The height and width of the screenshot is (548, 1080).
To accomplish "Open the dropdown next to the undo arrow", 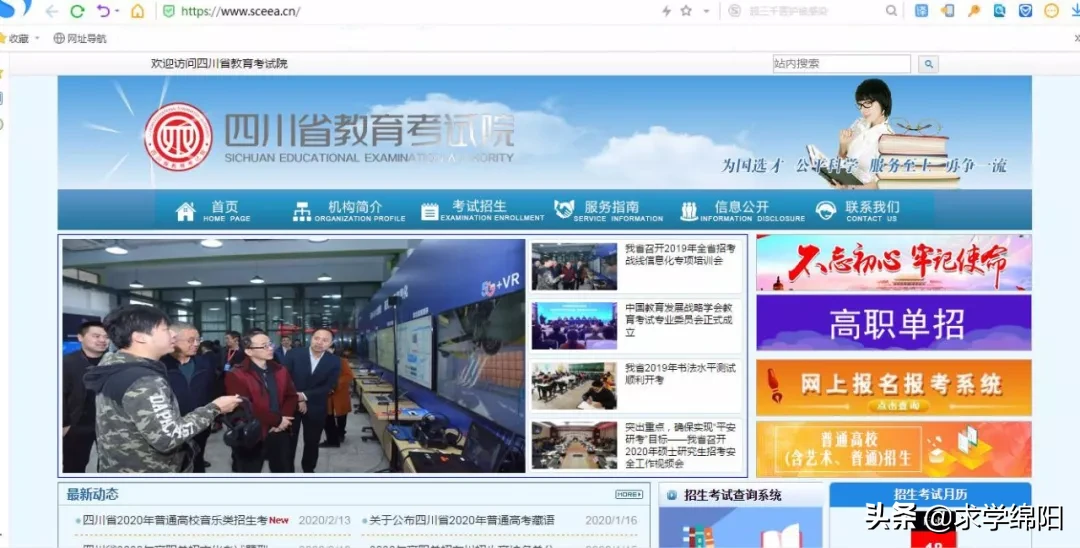I will (117, 12).
